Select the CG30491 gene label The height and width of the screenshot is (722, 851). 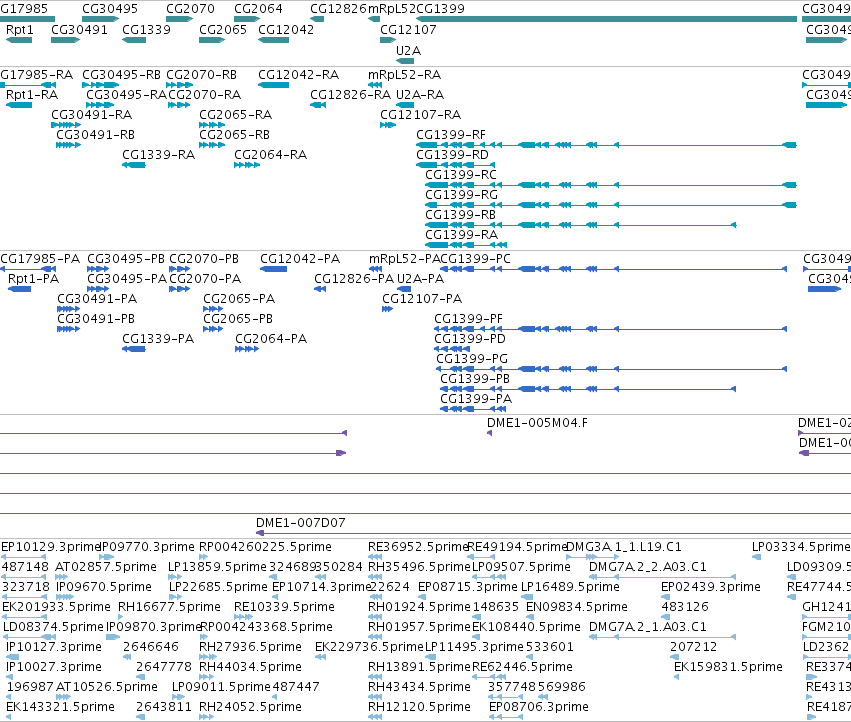pyautogui.click(x=79, y=30)
